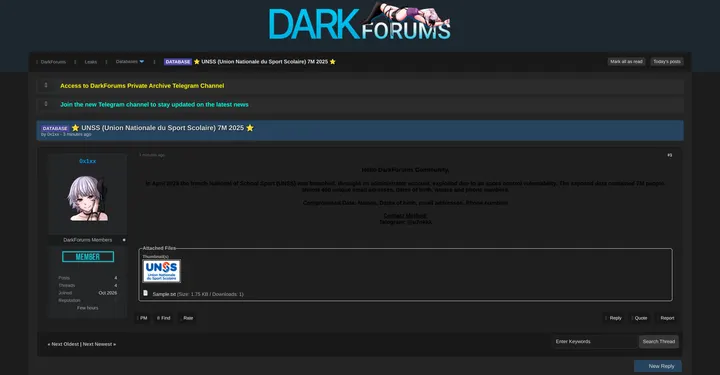Quote this post
Viewport: 720px width, 375px height.
[640, 318]
